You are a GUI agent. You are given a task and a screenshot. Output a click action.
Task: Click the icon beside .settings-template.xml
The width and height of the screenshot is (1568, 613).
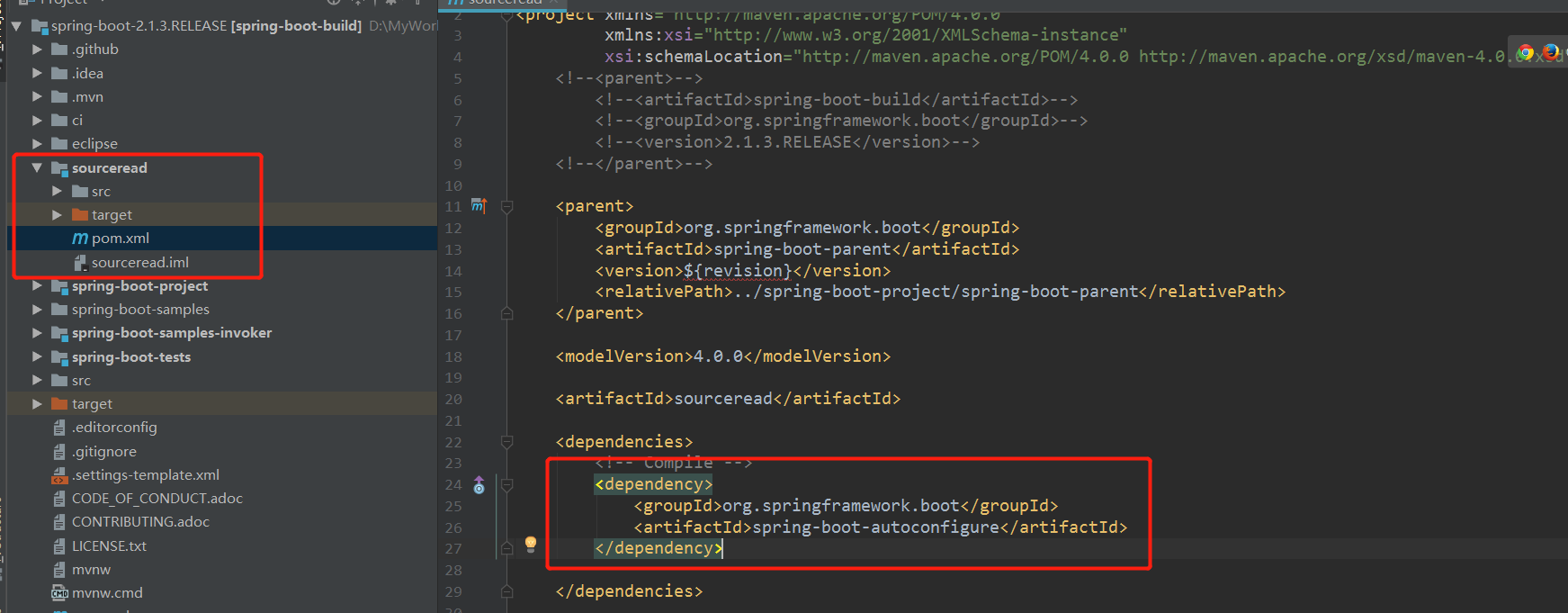59,475
